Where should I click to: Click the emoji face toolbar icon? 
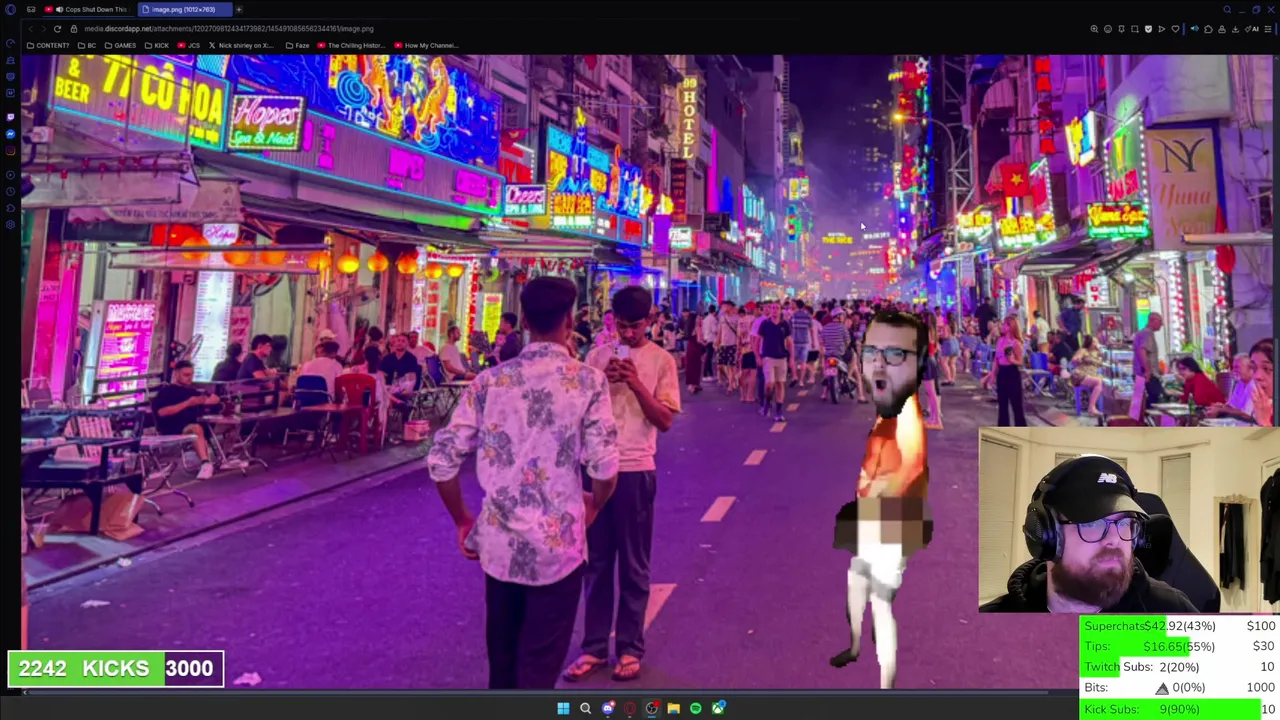pos(1108,29)
